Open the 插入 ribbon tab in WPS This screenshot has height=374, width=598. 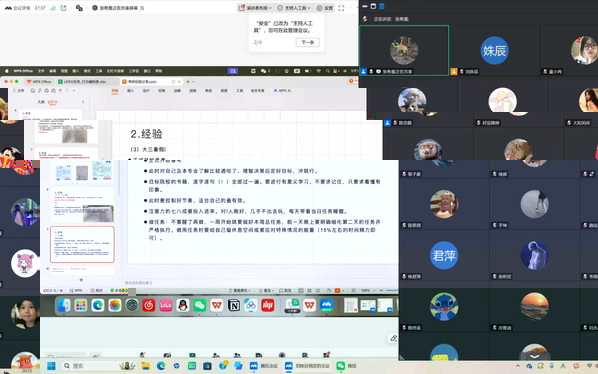tap(130, 91)
